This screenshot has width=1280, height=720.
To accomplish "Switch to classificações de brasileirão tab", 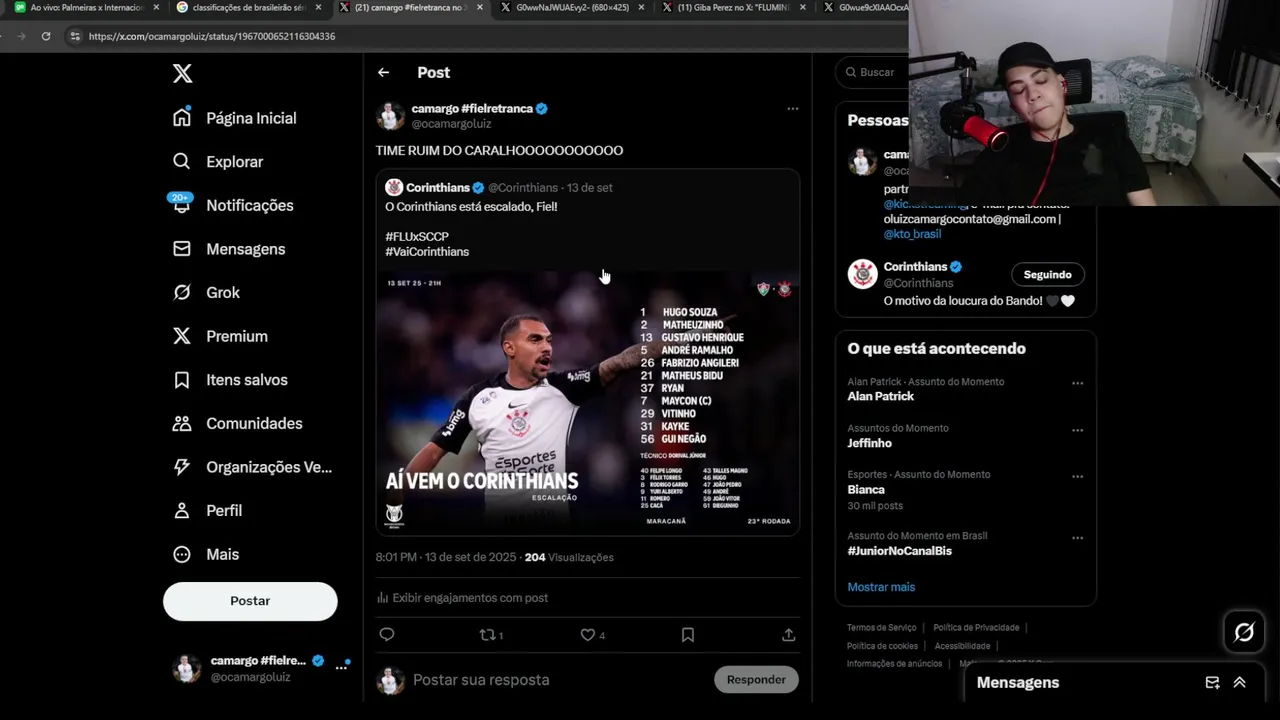I will (247, 7).
